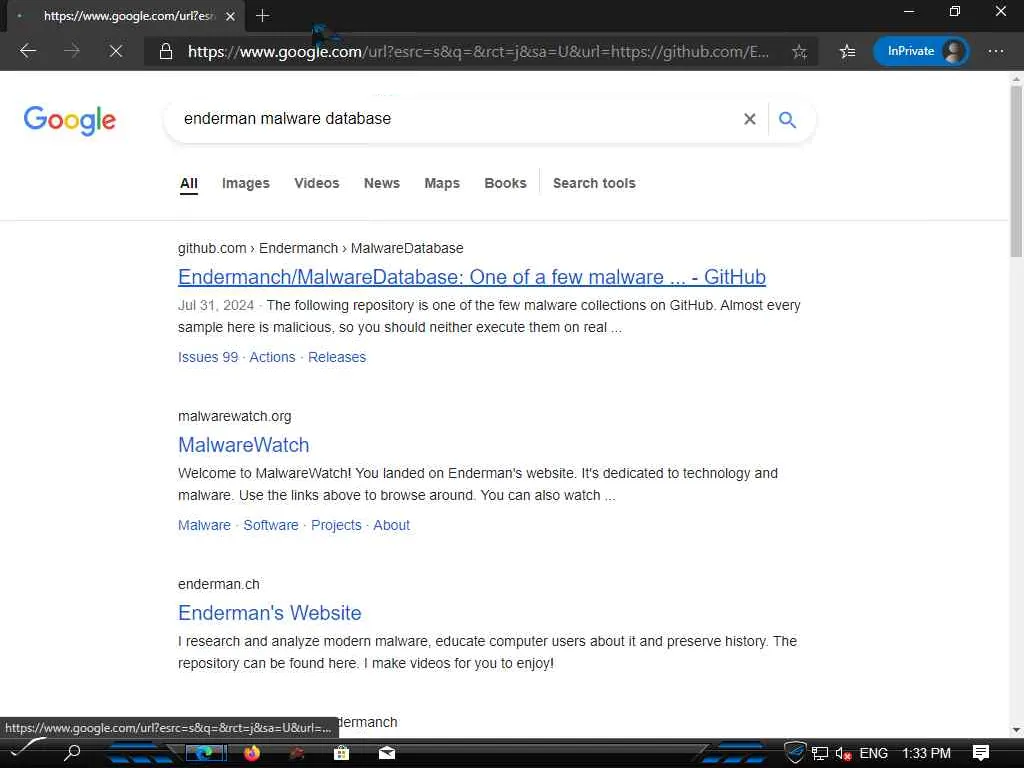Click the 'github.com › Endermanch › MalwareDatabase' breadcrumb

pyautogui.click(x=321, y=248)
